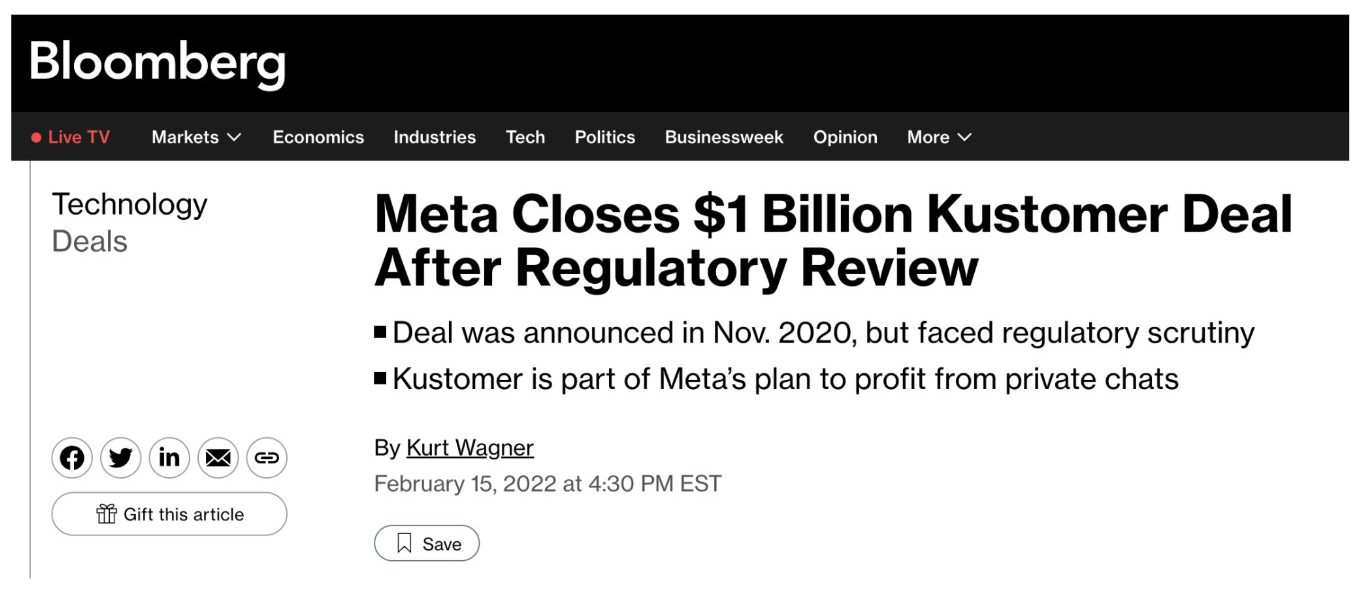Click the Technology category link

(129, 204)
